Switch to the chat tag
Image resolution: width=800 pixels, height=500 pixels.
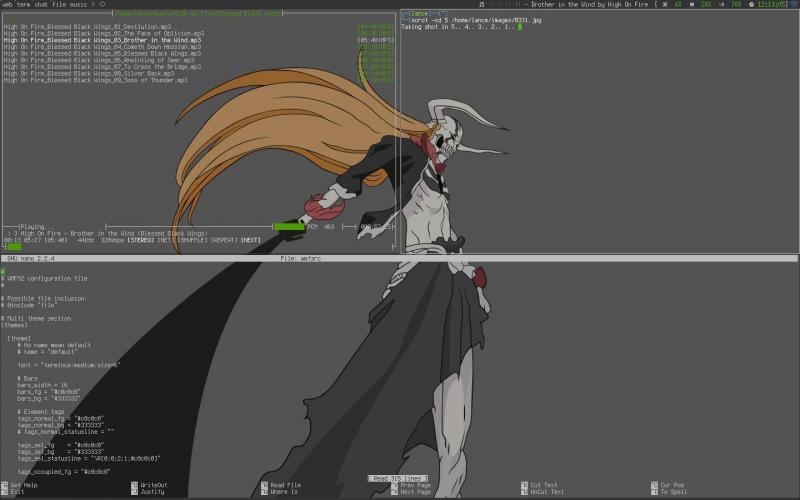click(x=41, y=4)
